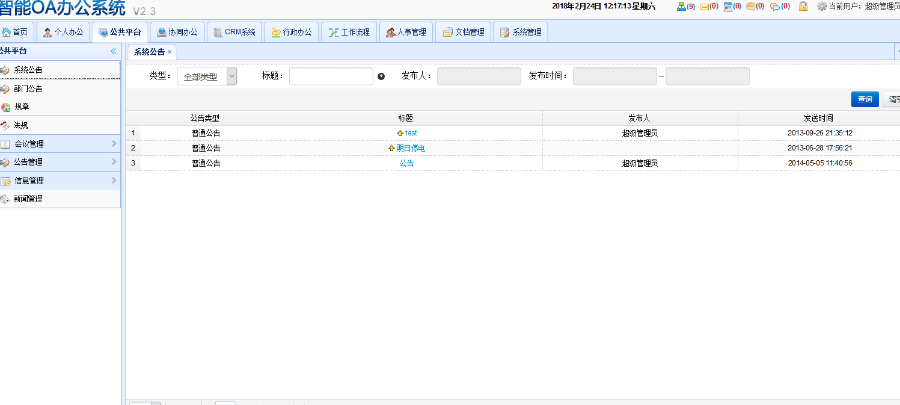Open the blue chat bubbles notification icon

(775, 6)
